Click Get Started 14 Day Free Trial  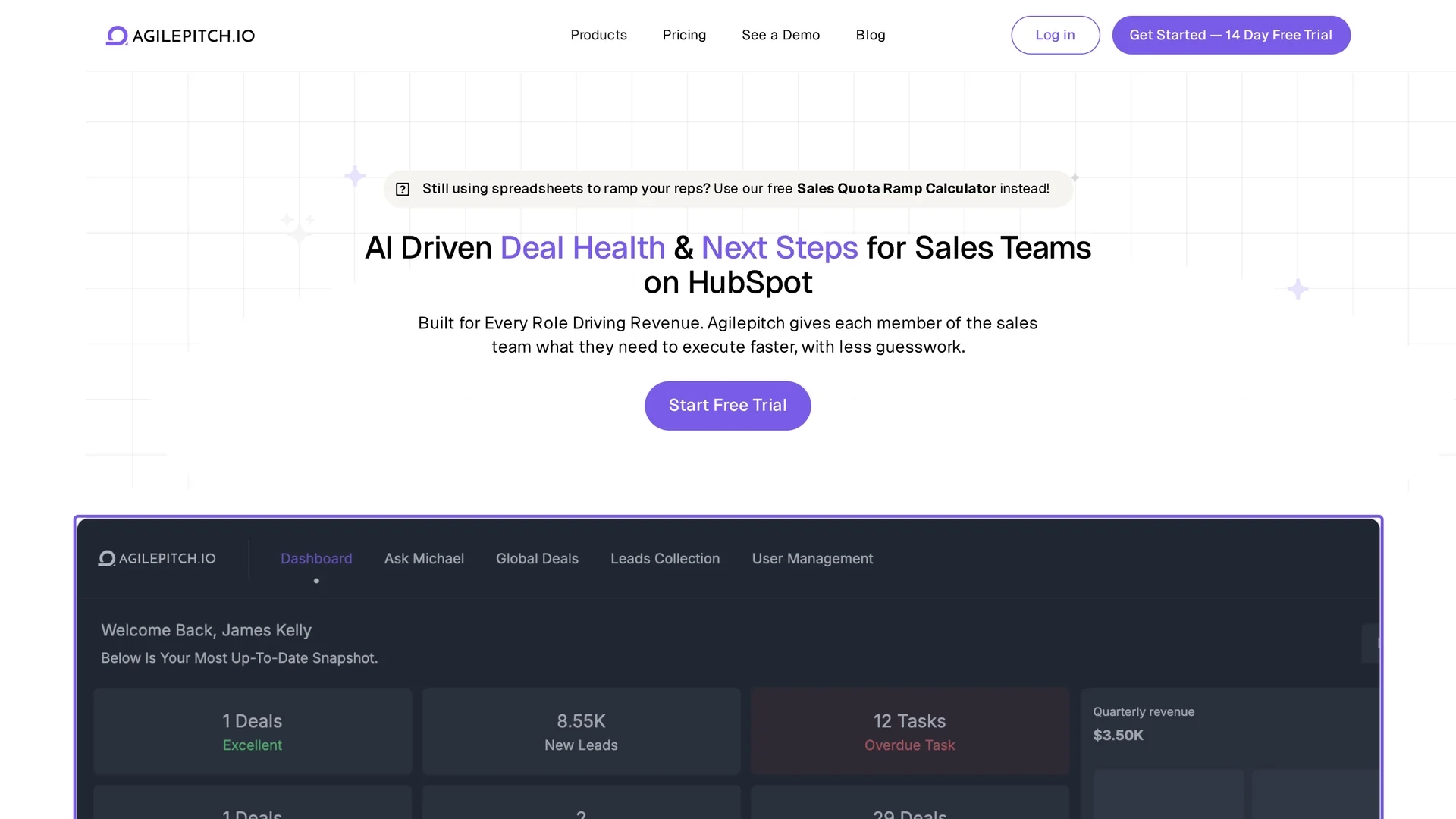(1231, 35)
